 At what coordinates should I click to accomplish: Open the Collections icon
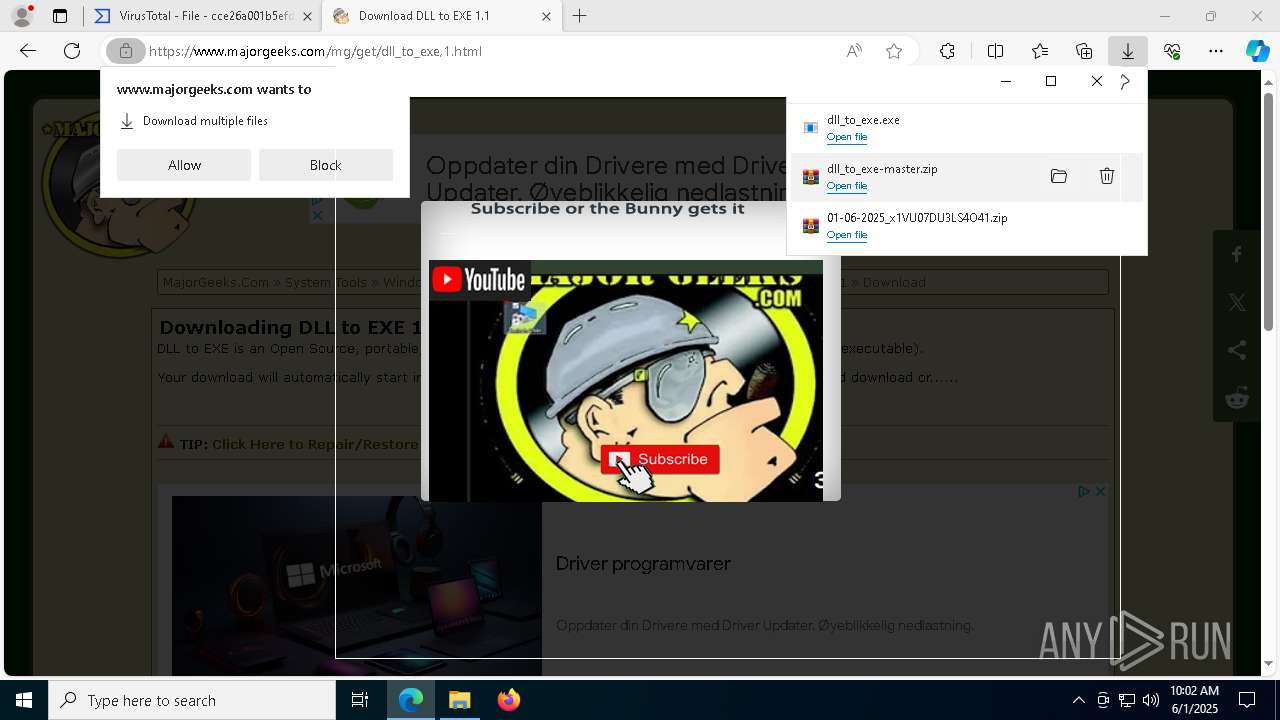tap(1084, 51)
